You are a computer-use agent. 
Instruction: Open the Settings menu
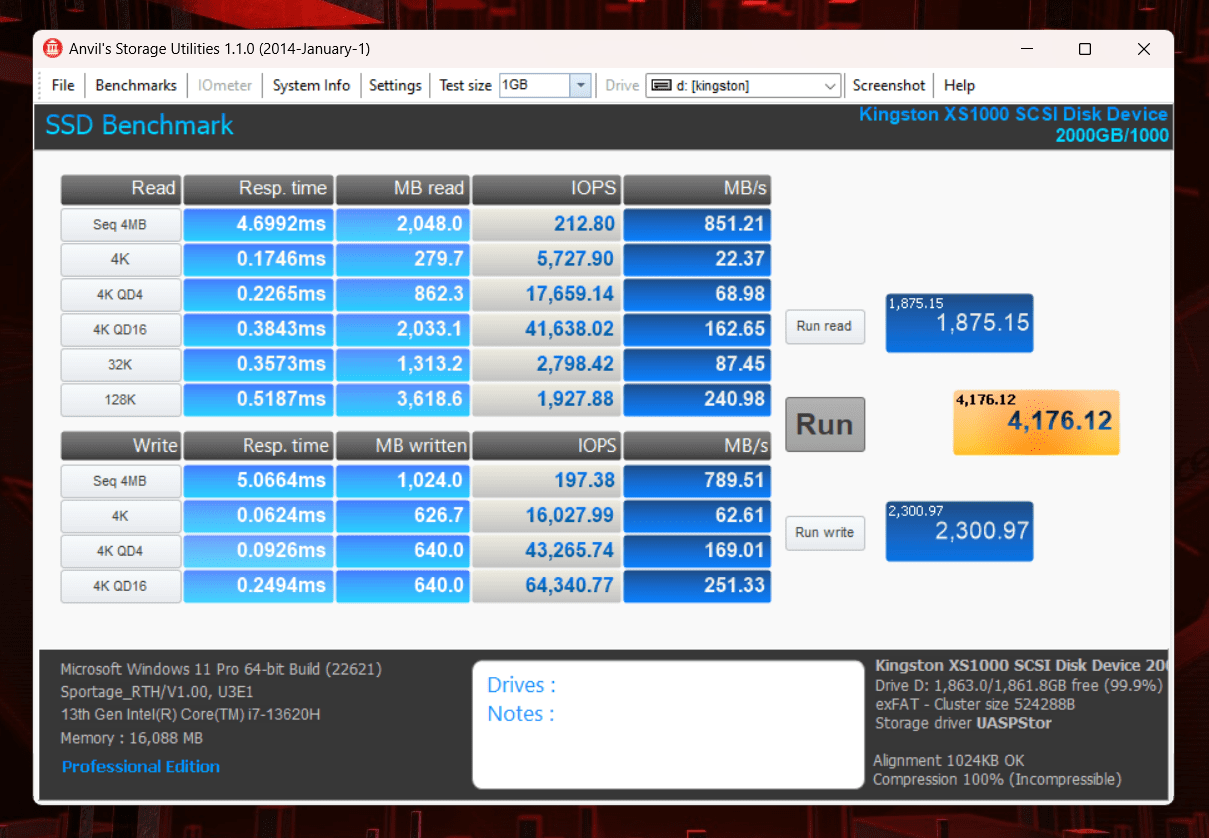coord(395,86)
